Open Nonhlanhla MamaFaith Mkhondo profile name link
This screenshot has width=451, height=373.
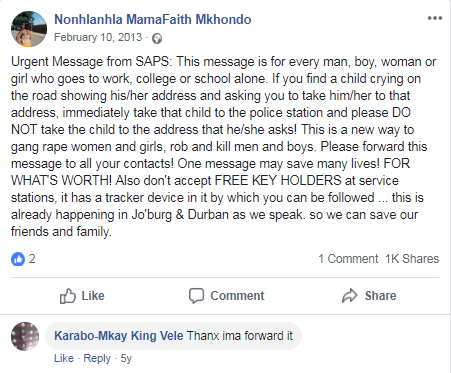click(153, 19)
